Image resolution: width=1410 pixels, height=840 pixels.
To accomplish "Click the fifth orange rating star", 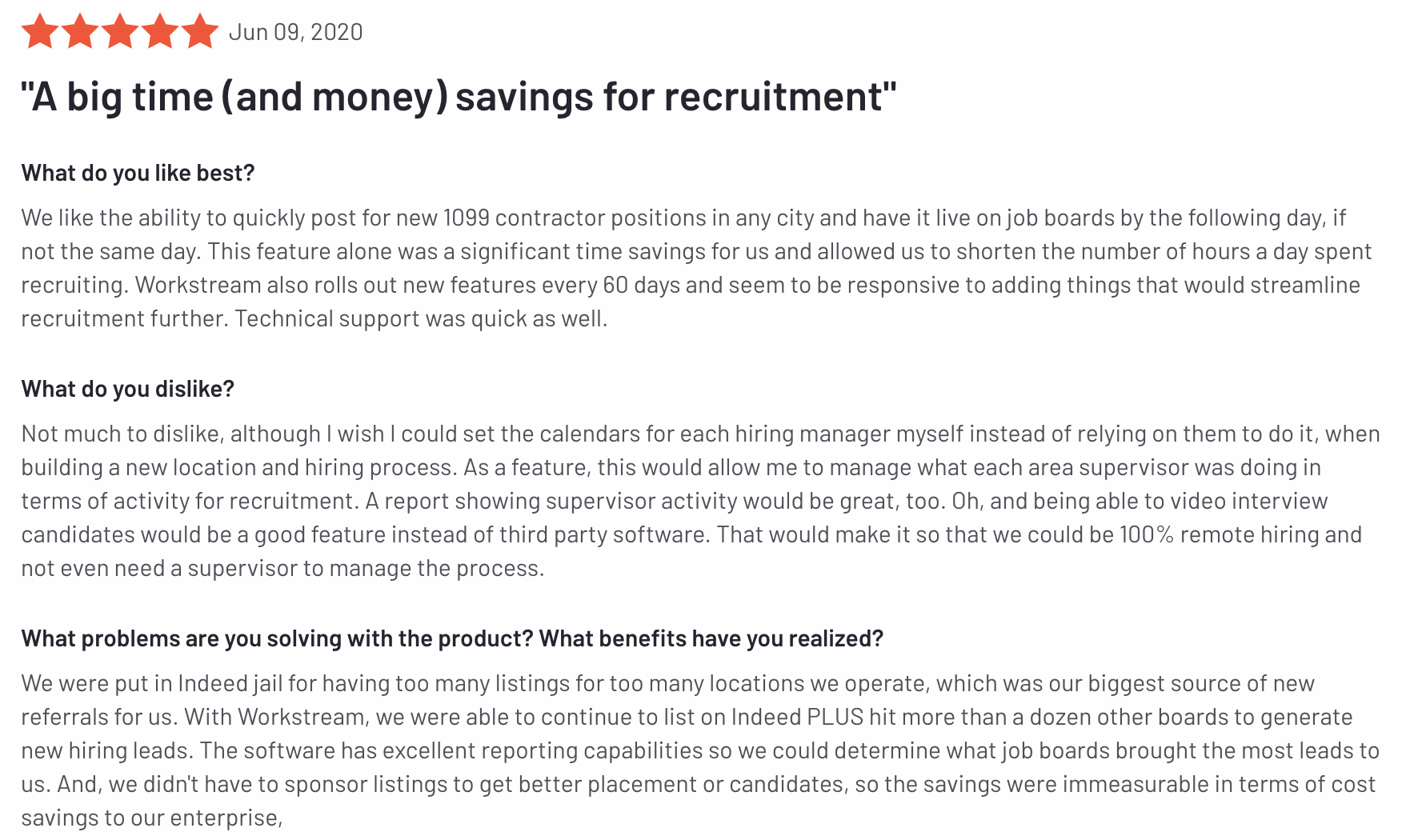I will point(200,32).
